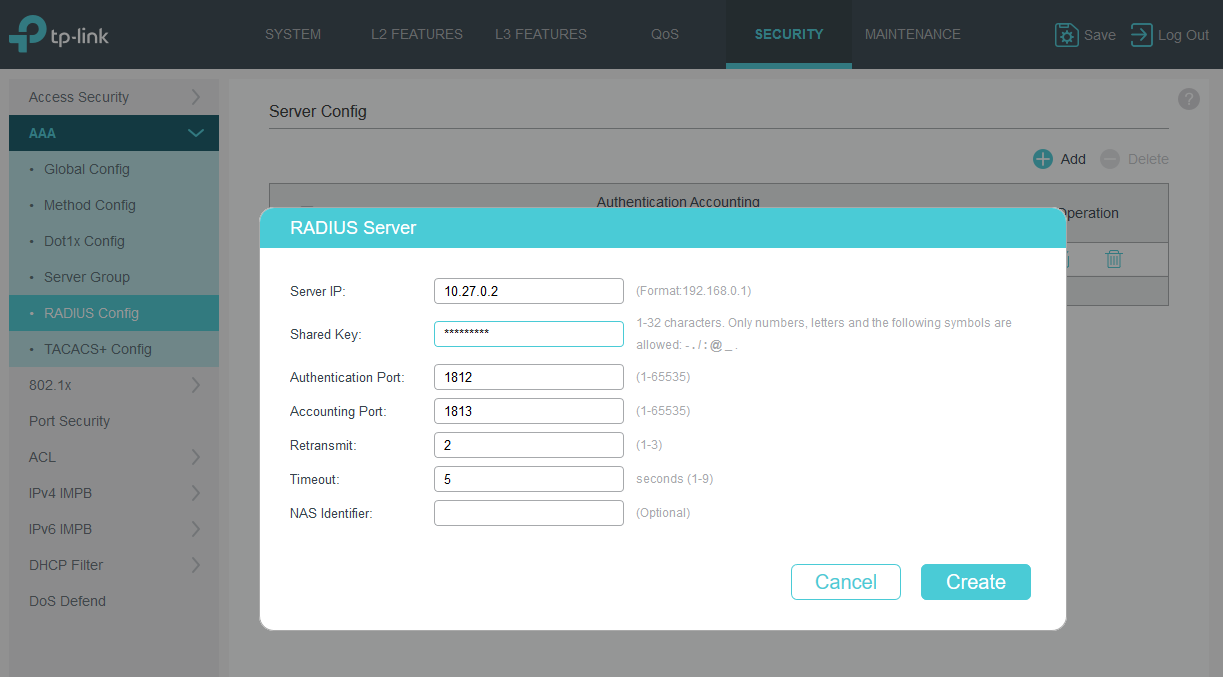Go to the SYSTEM tab
This screenshot has width=1223, height=677.
(x=293, y=35)
